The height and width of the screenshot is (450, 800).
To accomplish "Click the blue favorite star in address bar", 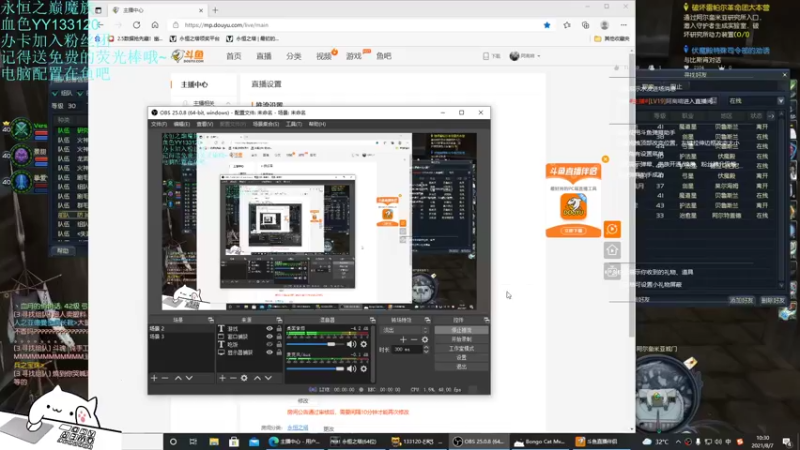I will [547, 25].
